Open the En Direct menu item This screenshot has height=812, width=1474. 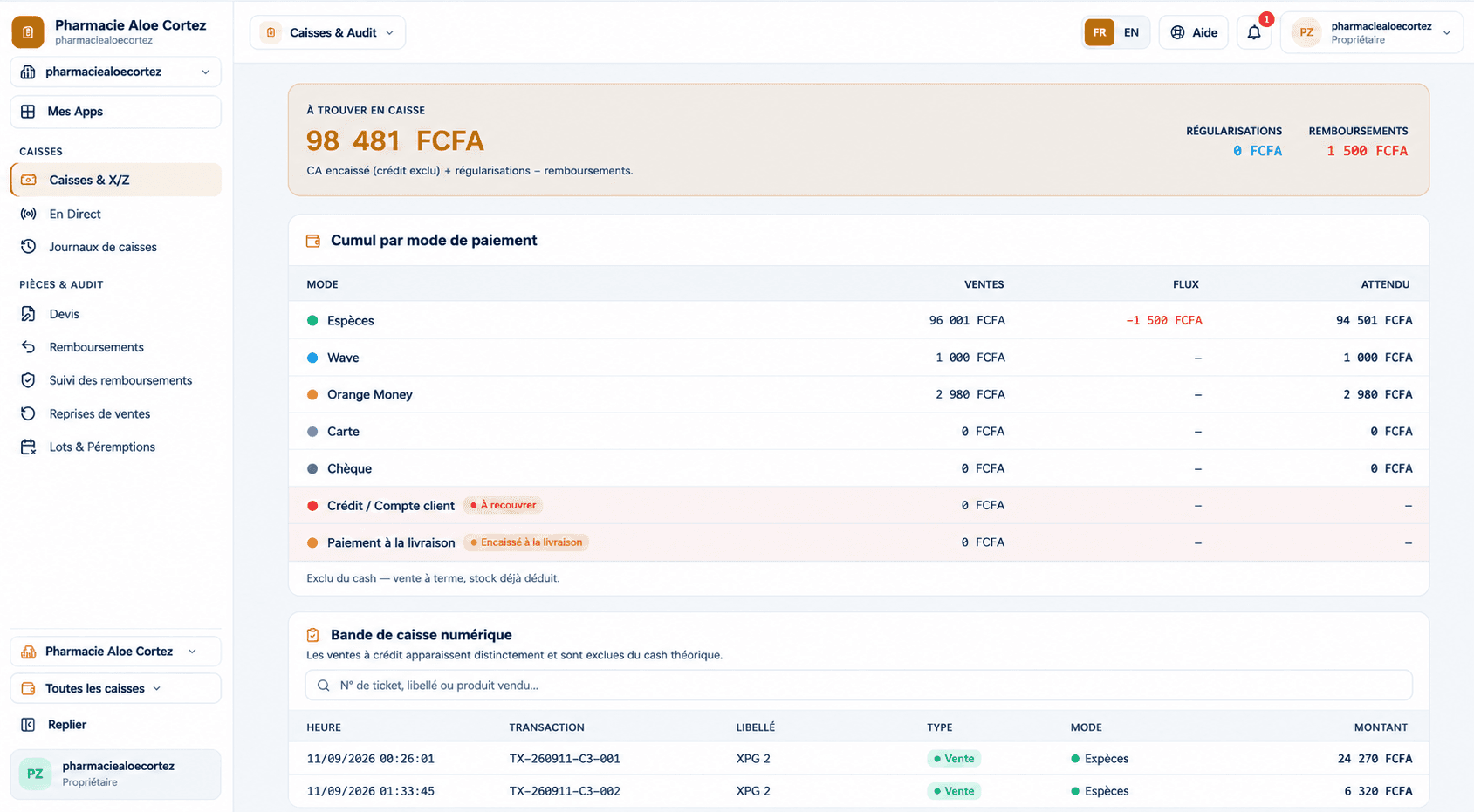click(115, 214)
